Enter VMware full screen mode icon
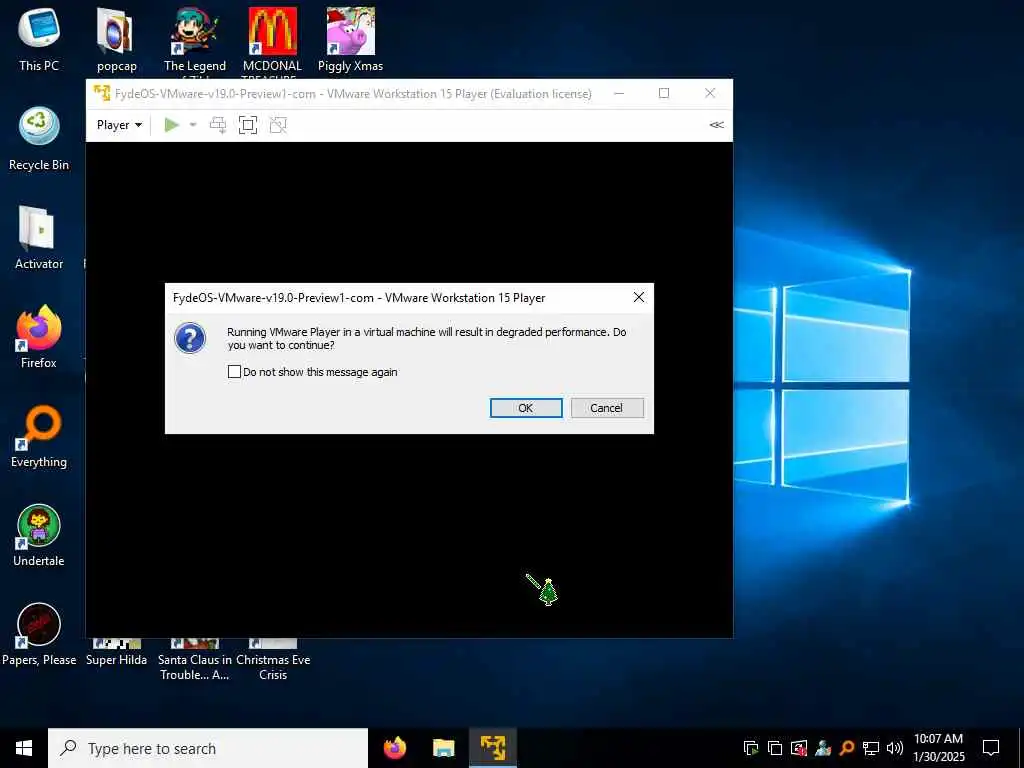The image size is (1024, 768). point(248,125)
